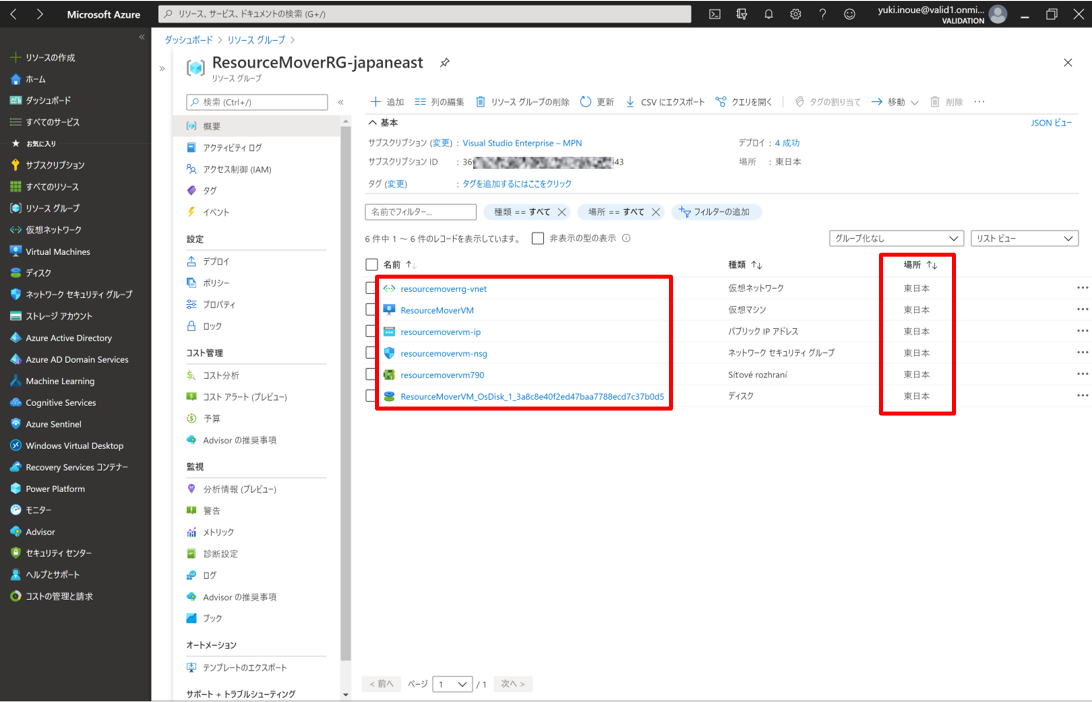Click the Power Platform sidebar icon

click(x=16, y=488)
